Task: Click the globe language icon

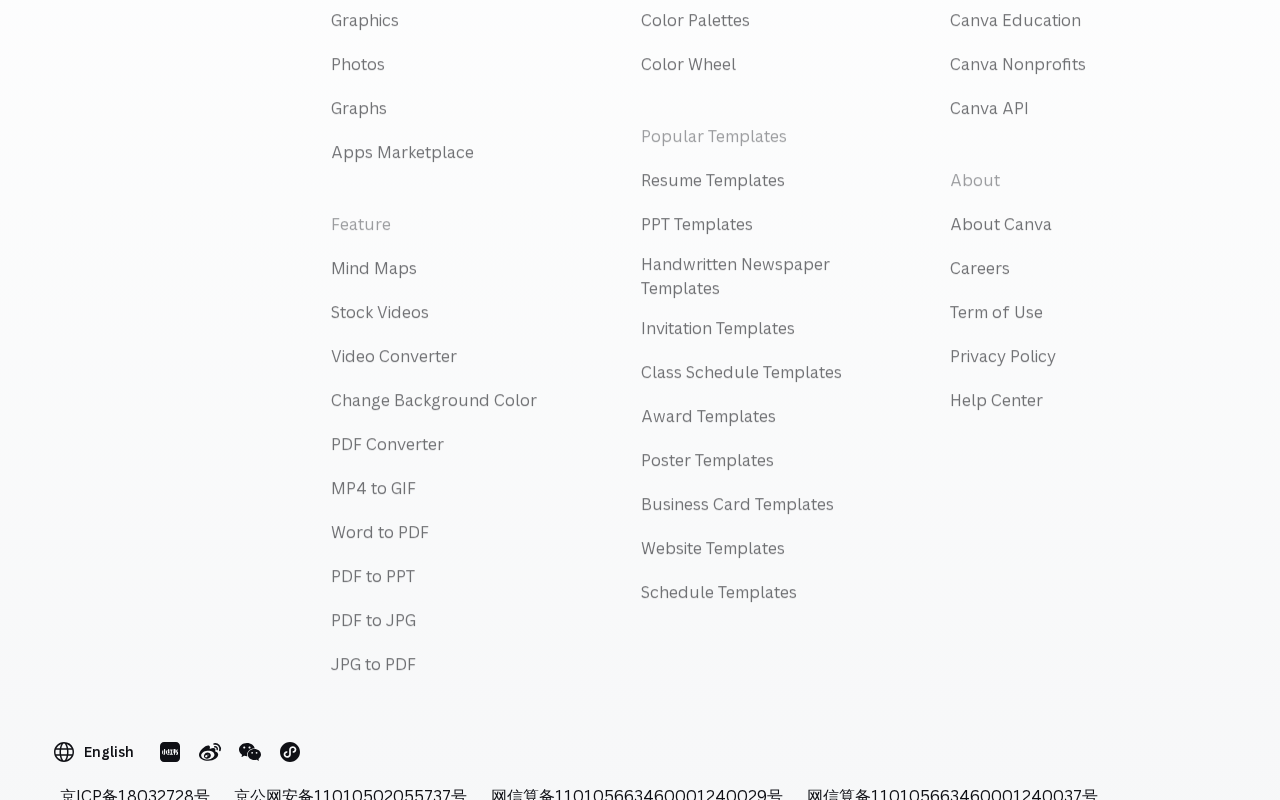Action: point(64,752)
